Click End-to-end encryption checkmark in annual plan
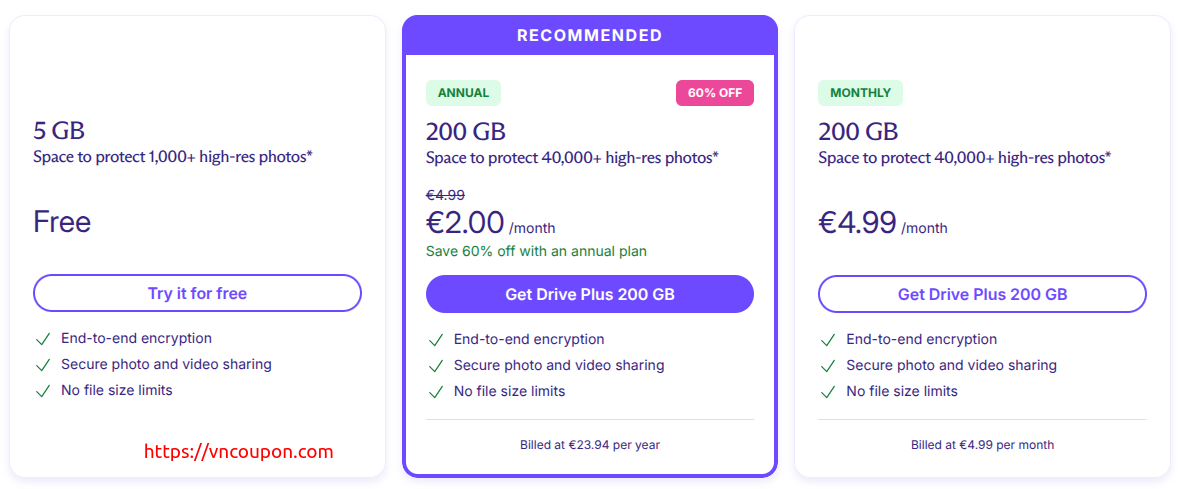 pos(436,340)
